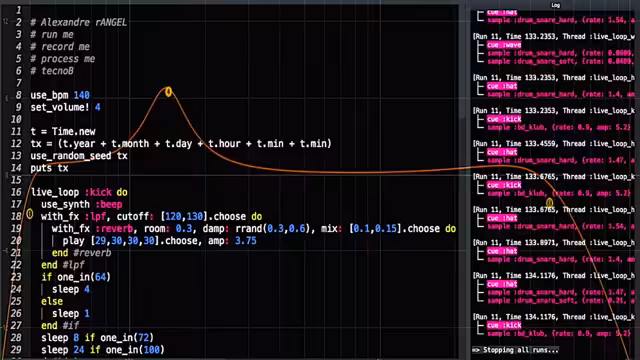640x360 pixels.
Task: Click the 'end #reverb' line
Action: click(x=82, y=253)
